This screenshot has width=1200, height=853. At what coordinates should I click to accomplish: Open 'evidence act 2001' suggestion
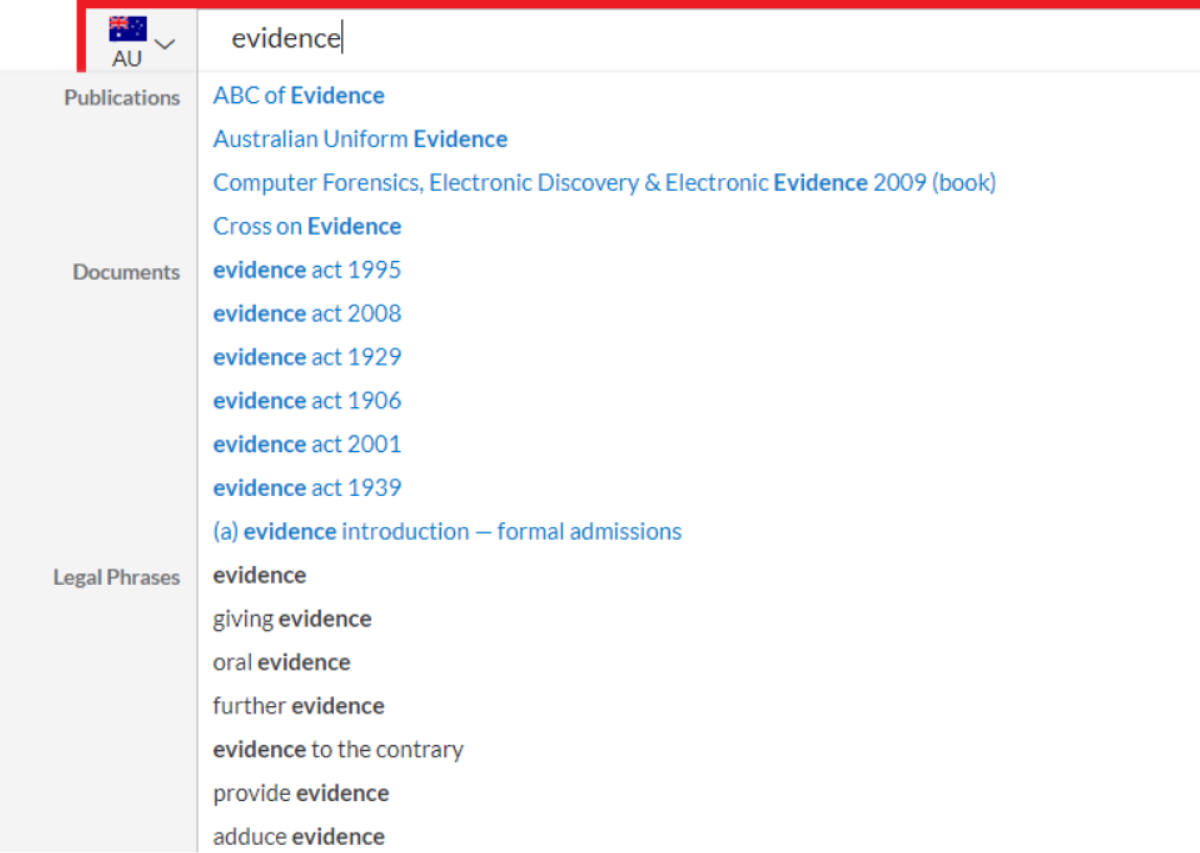pos(307,444)
